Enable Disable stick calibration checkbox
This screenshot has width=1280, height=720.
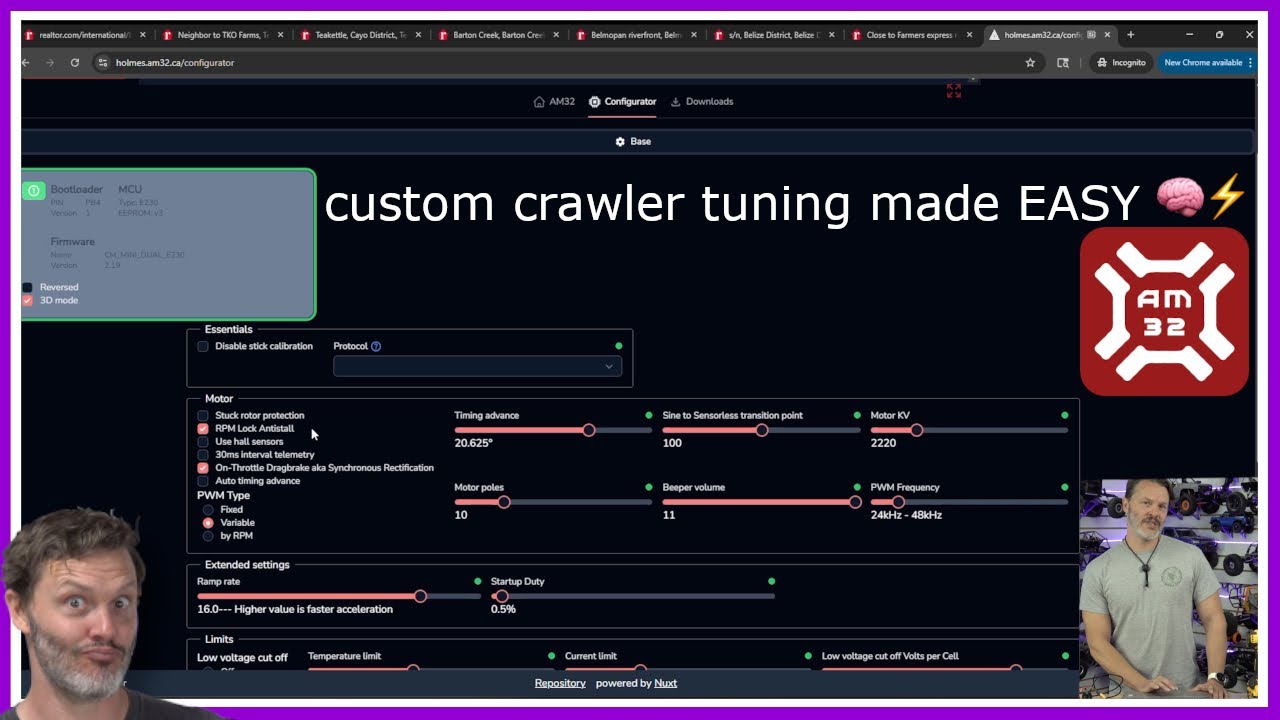(x=203, y=346)
